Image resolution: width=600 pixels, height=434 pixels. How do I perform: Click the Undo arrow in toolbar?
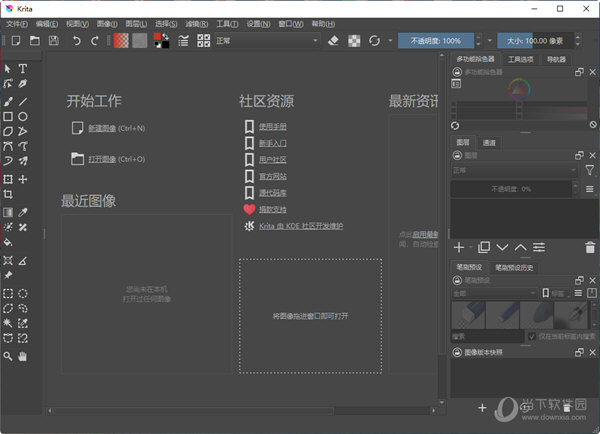[x=77, y=41]
